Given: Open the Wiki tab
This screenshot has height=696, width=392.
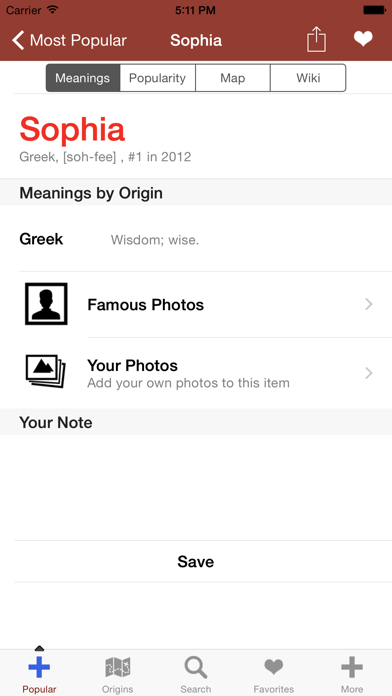Looking at the screenshot, I should [x=308, y=78].
